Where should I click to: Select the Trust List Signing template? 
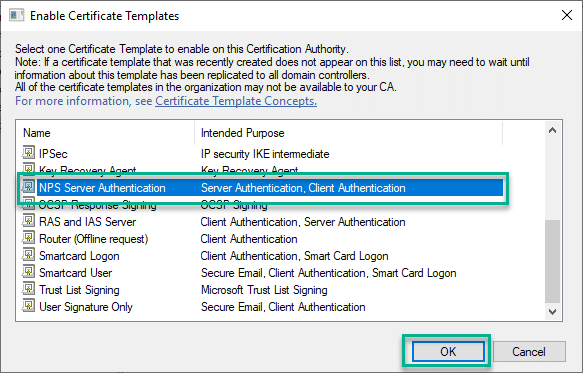tap(79, 290)
